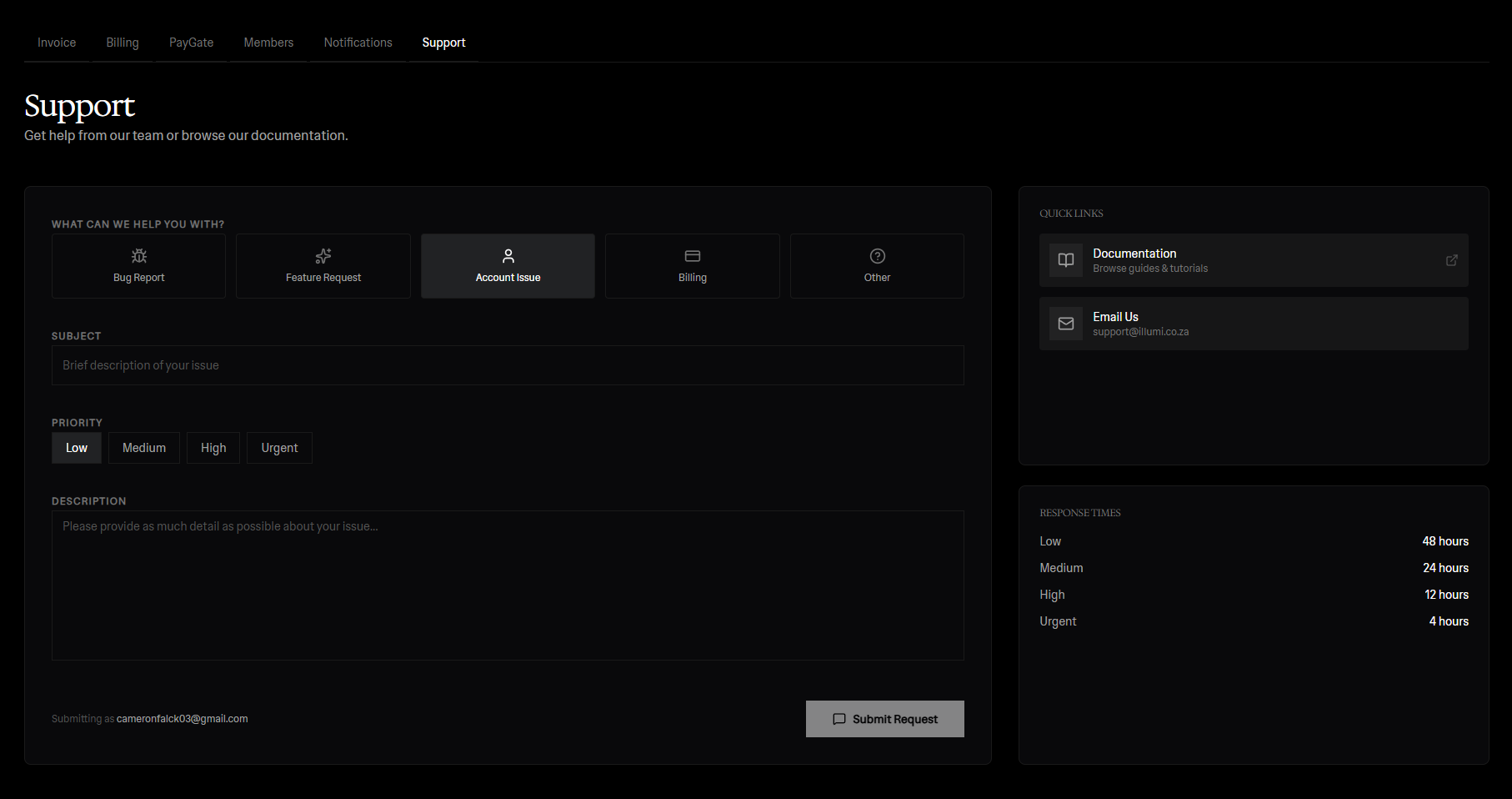Screen dimensions: 1512x799
Task: Choose the Feature Request sparkle icon
Action: (323, 256)
